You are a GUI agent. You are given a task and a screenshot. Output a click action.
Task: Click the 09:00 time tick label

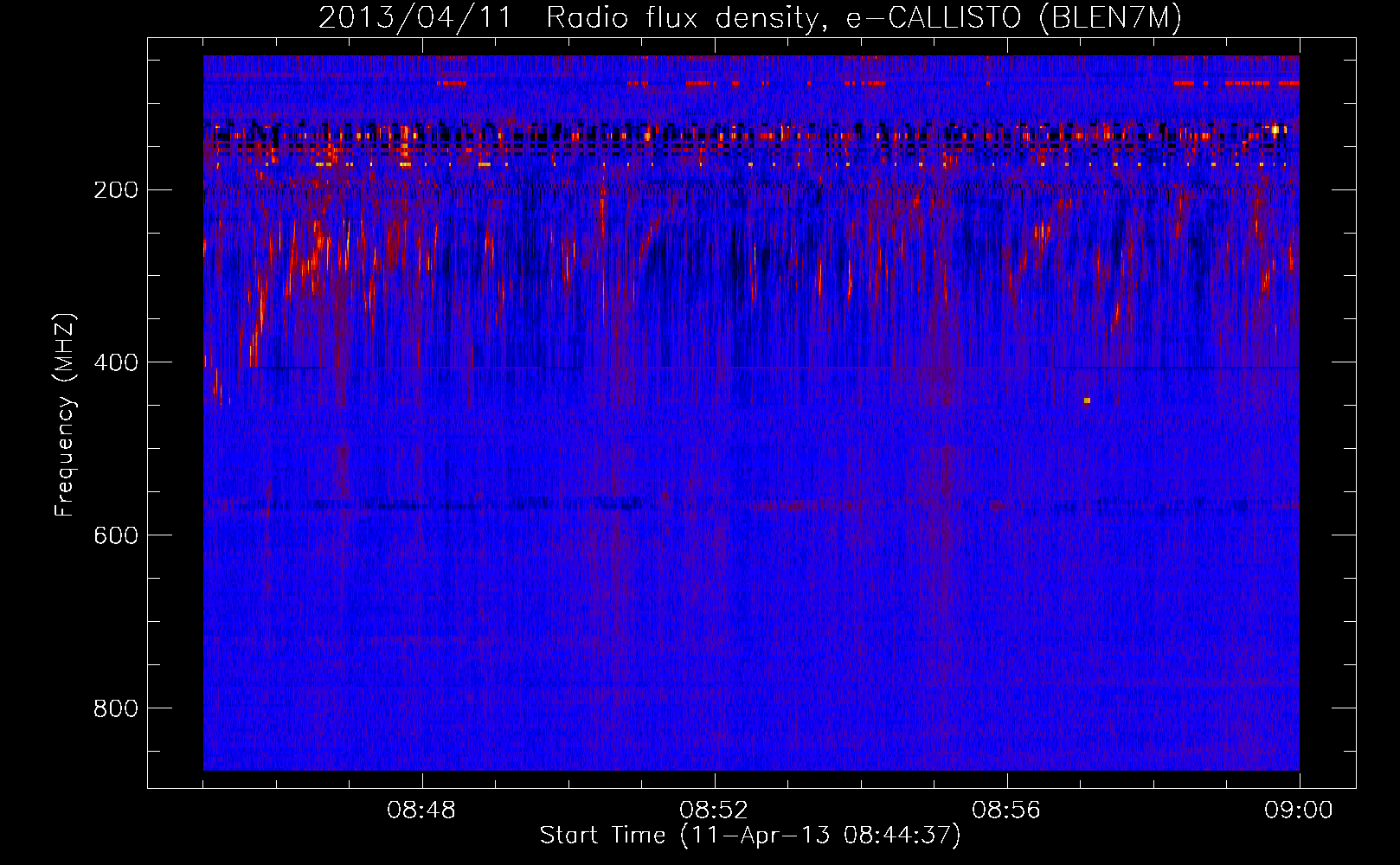[x=1298, y=811]
